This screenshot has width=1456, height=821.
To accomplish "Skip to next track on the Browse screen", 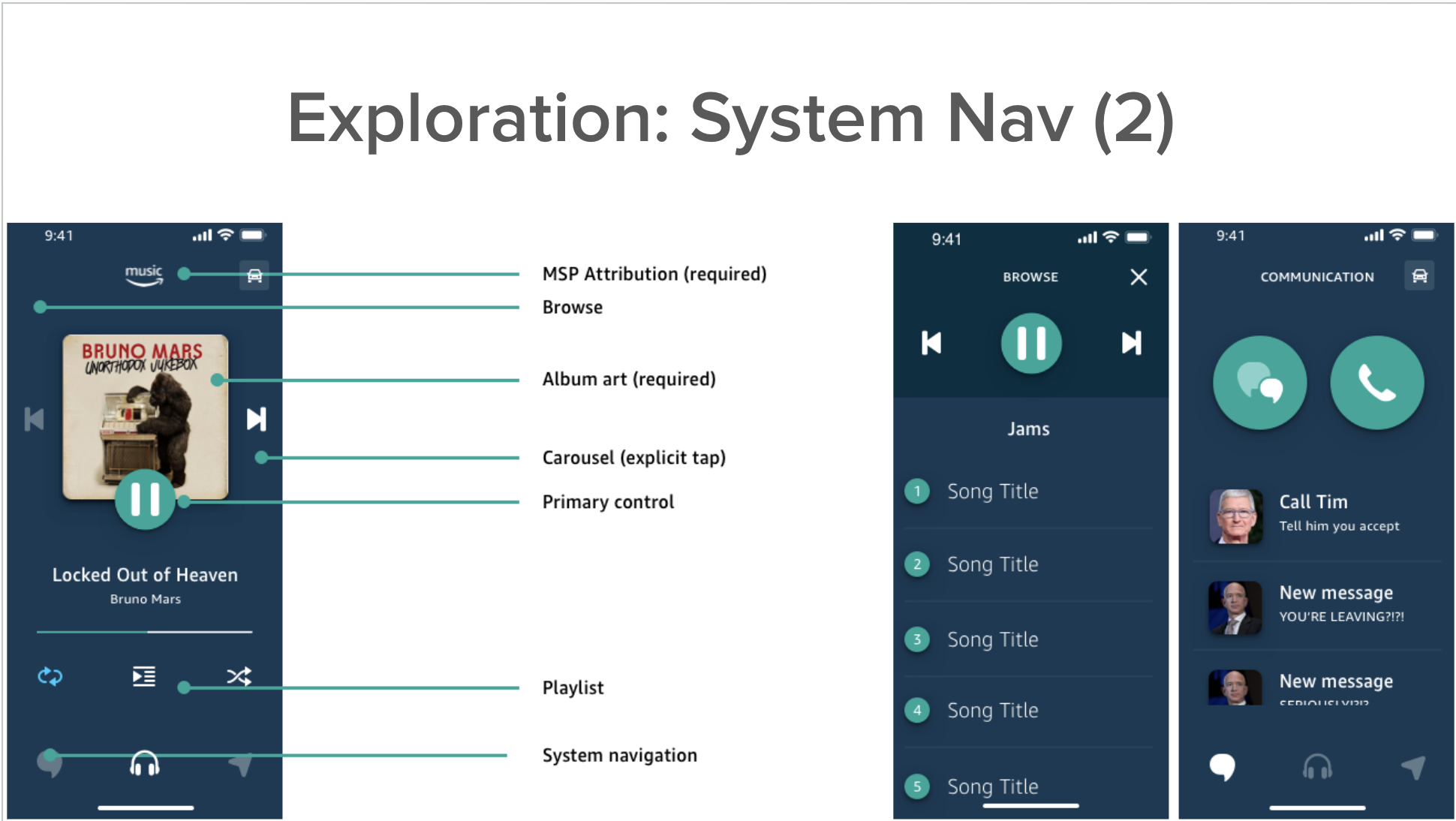I will point(1132,343).
